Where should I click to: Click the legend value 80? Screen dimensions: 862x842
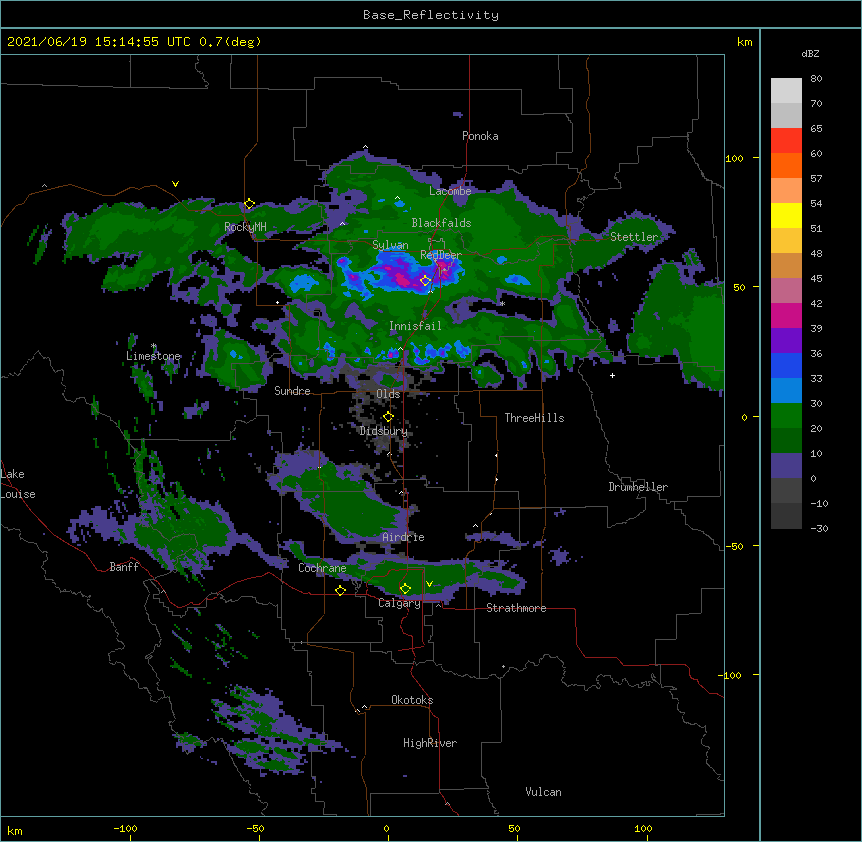point(816,79)
